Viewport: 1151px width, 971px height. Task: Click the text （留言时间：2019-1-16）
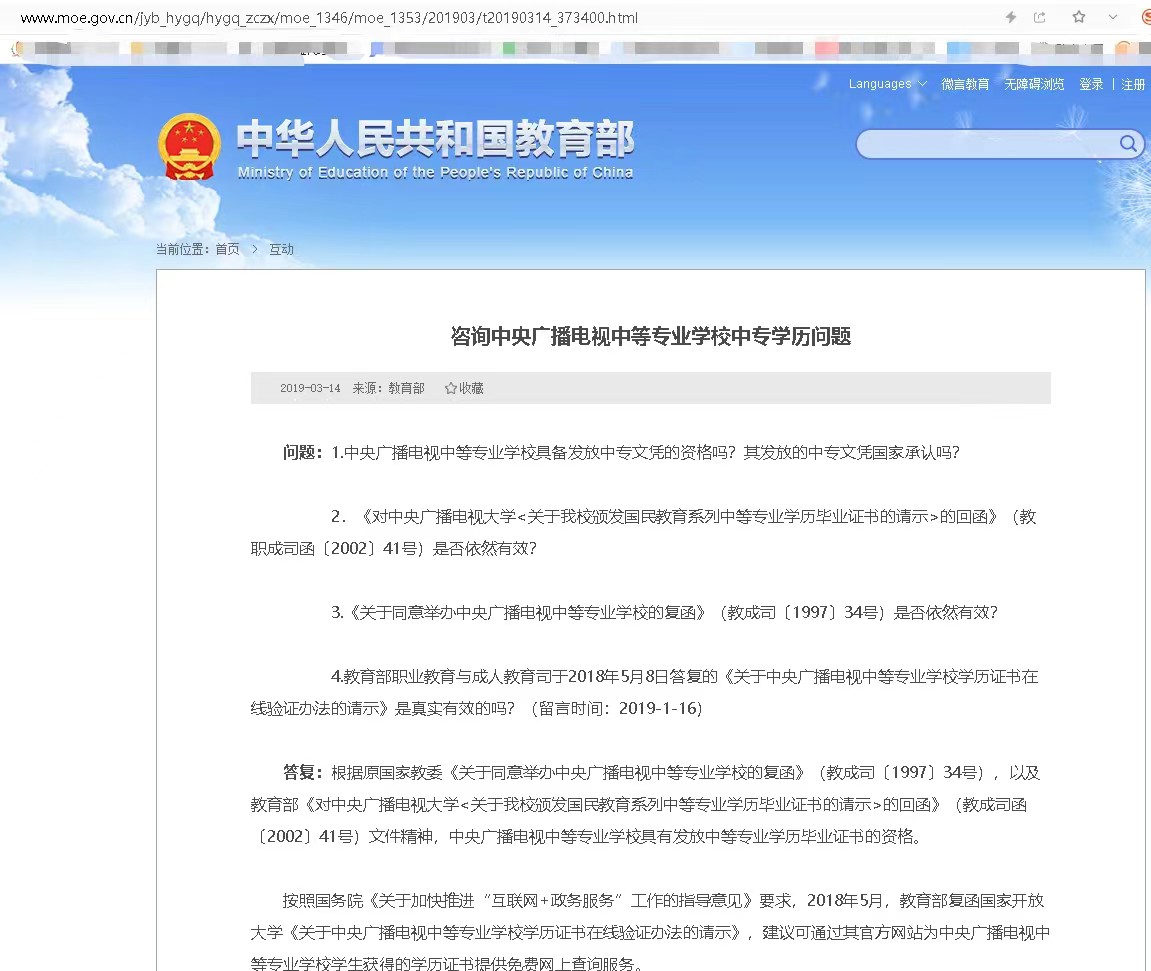tap(617, 709)
